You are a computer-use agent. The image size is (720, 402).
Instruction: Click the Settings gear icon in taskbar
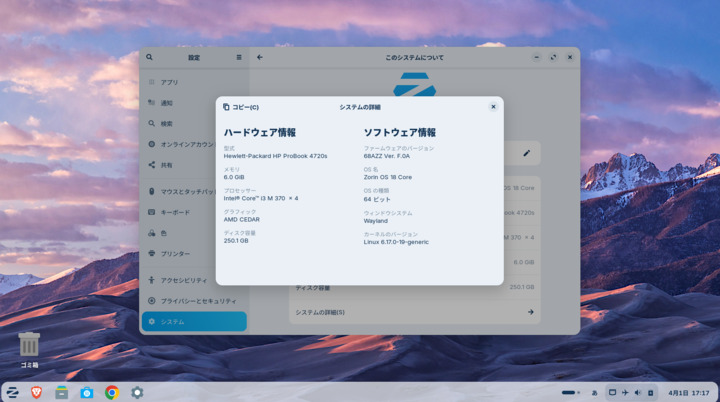tap(137, 392)
